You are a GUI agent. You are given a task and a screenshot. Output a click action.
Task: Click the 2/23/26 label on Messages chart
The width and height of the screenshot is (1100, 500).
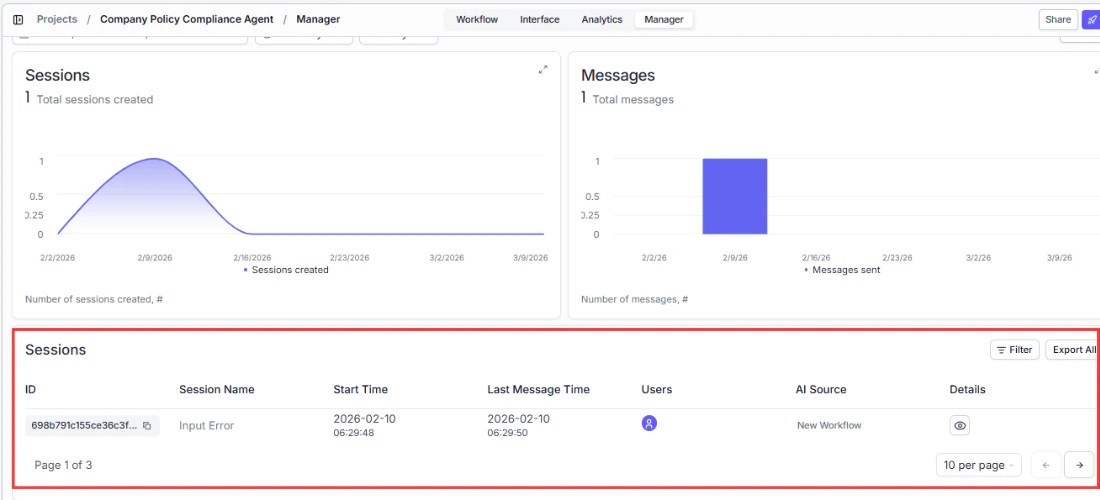point(897,258)
